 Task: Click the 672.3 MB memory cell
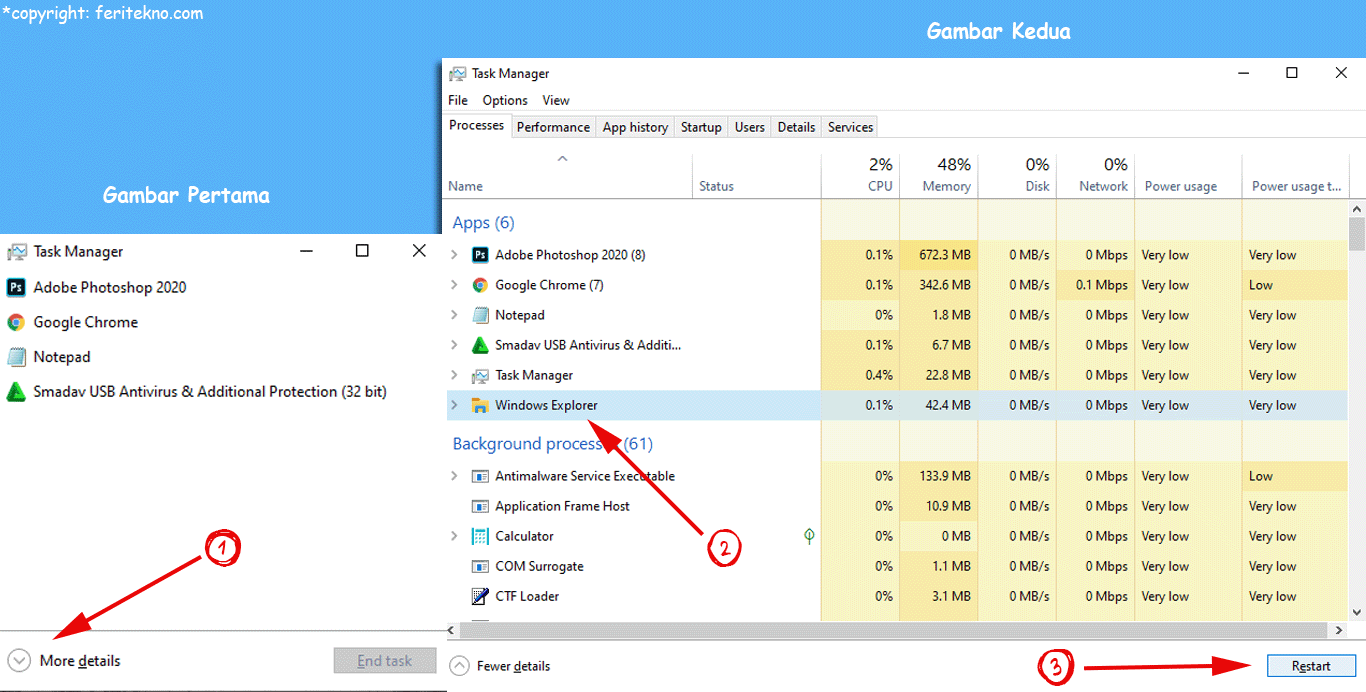[x=939, y=255]
